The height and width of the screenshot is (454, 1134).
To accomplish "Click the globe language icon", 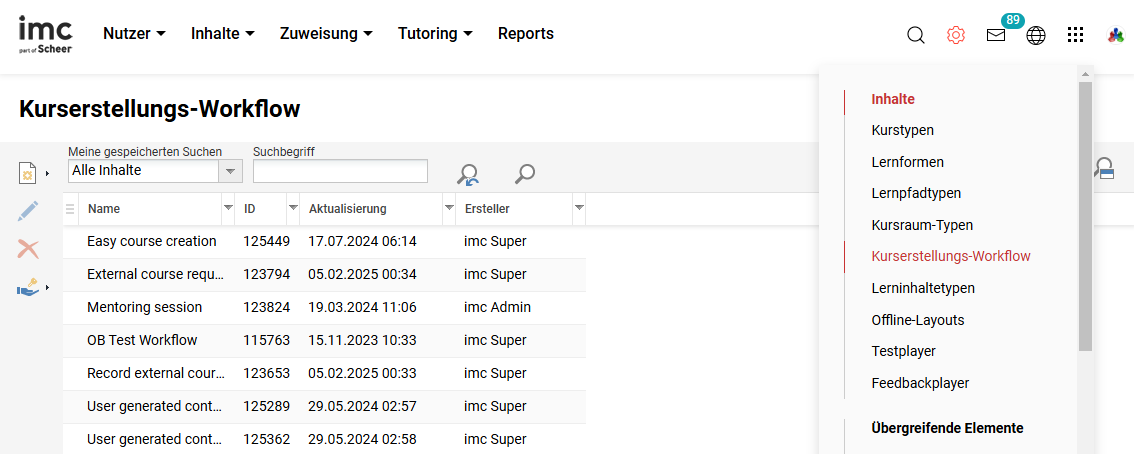I will pyautogui.click(x=1036, y=35).
